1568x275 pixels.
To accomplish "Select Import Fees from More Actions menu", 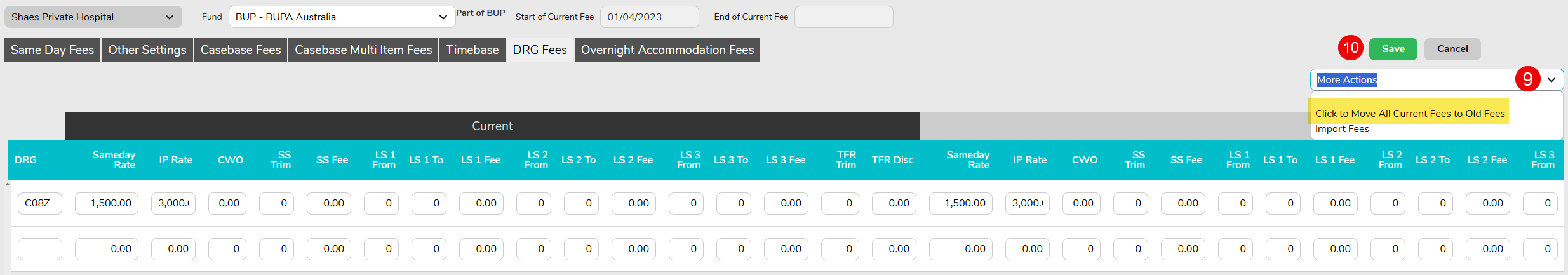I will (x=1342, y=129).
